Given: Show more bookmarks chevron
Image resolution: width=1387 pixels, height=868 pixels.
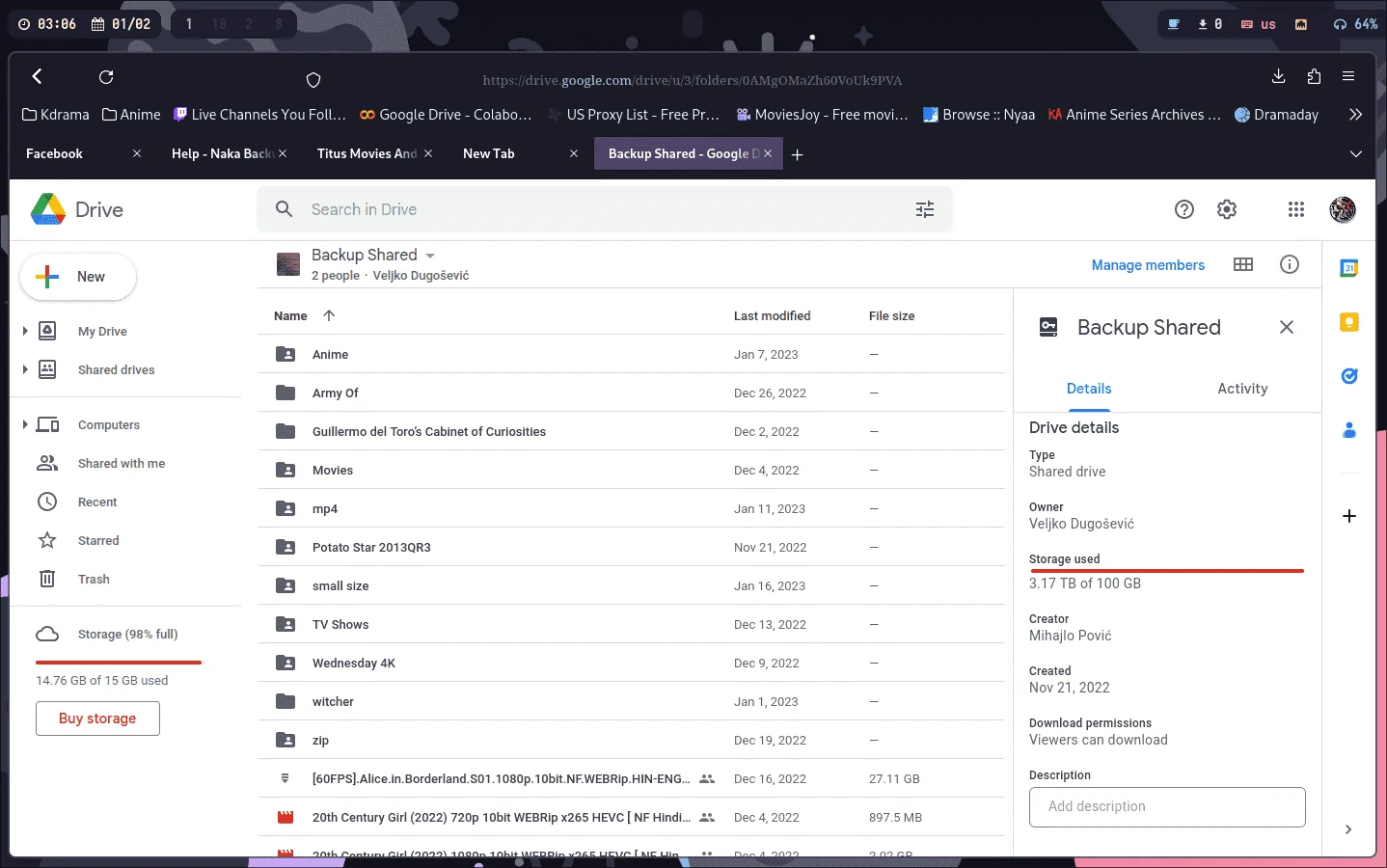Looking at the screenshot, I should tap(1355, 115).
